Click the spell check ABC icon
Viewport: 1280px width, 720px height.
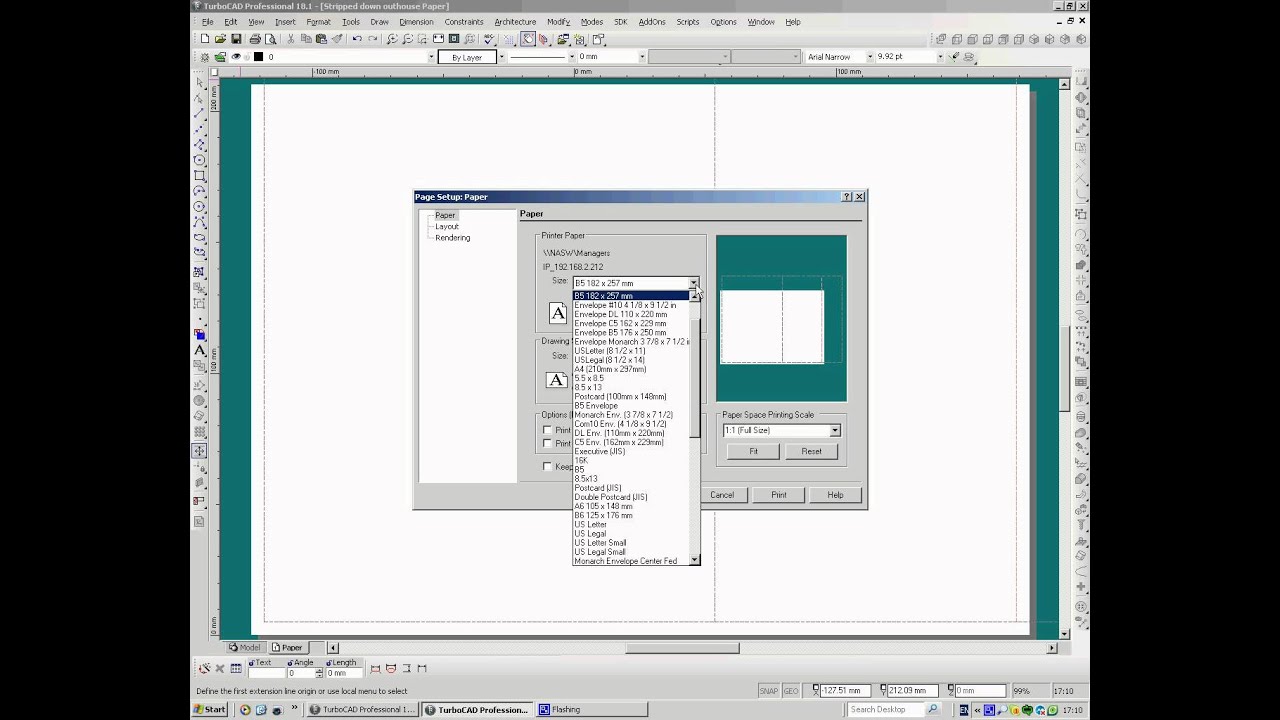tap(488, 39)
